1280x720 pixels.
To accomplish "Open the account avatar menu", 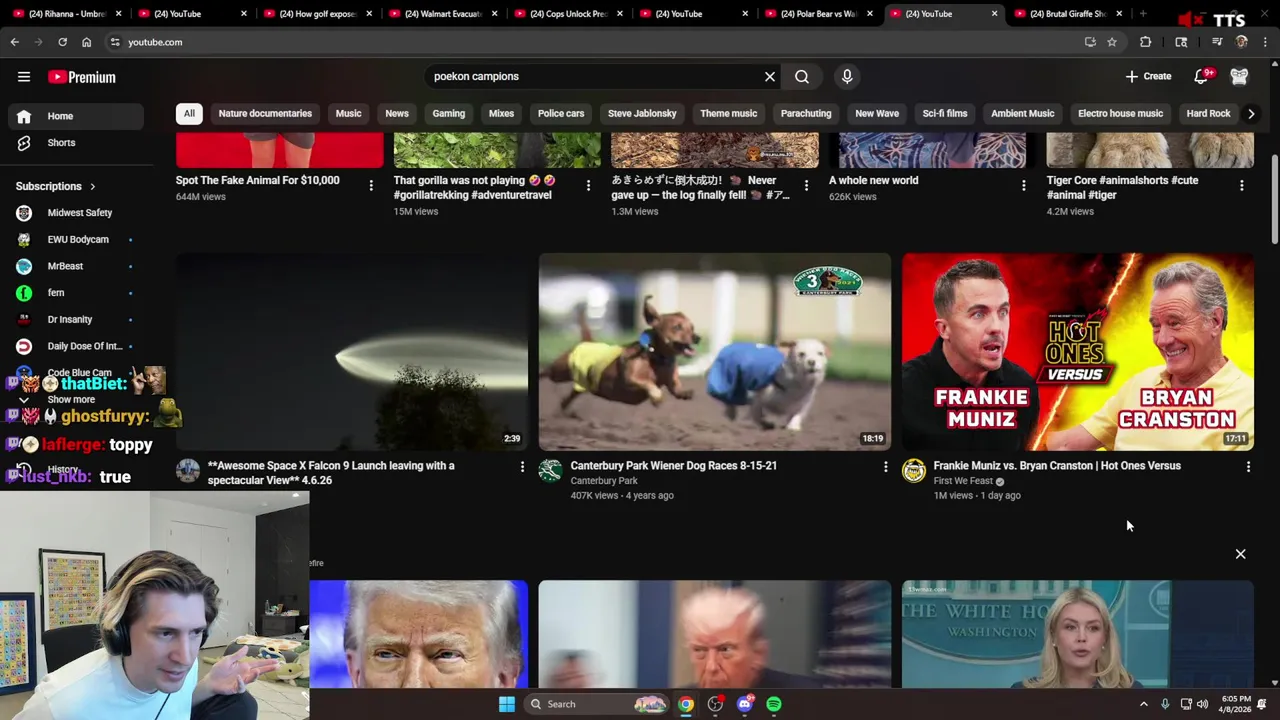I will click(1239, 76).
